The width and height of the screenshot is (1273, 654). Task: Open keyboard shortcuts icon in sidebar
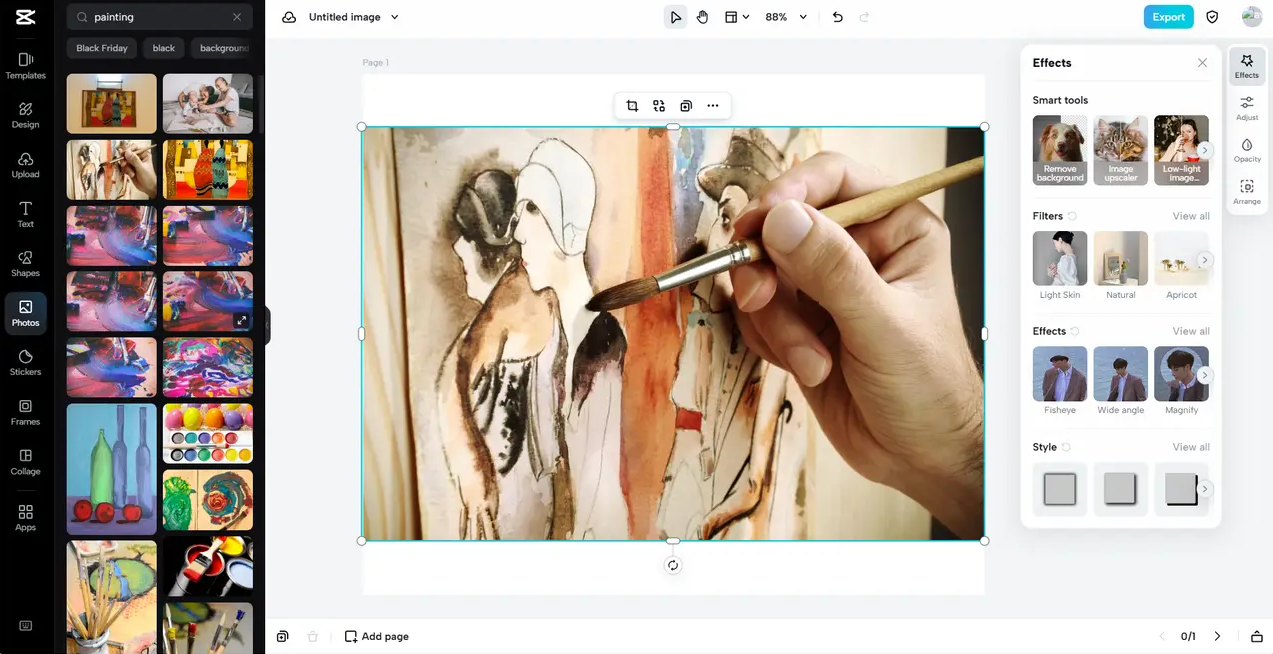tap(26, 626)
